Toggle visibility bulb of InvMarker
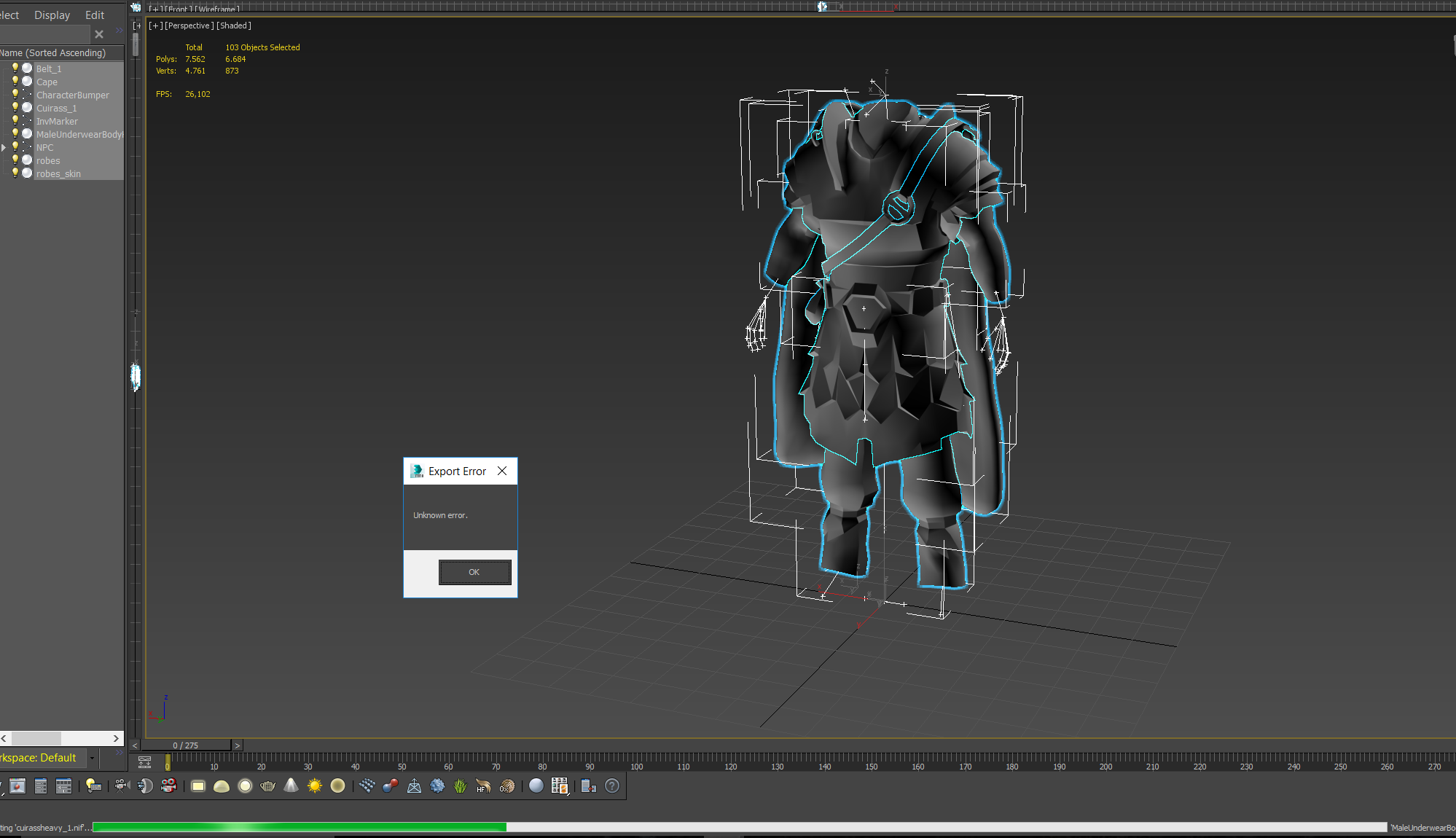The height and width of the screenshot is (838, 1456). point(15,120)
